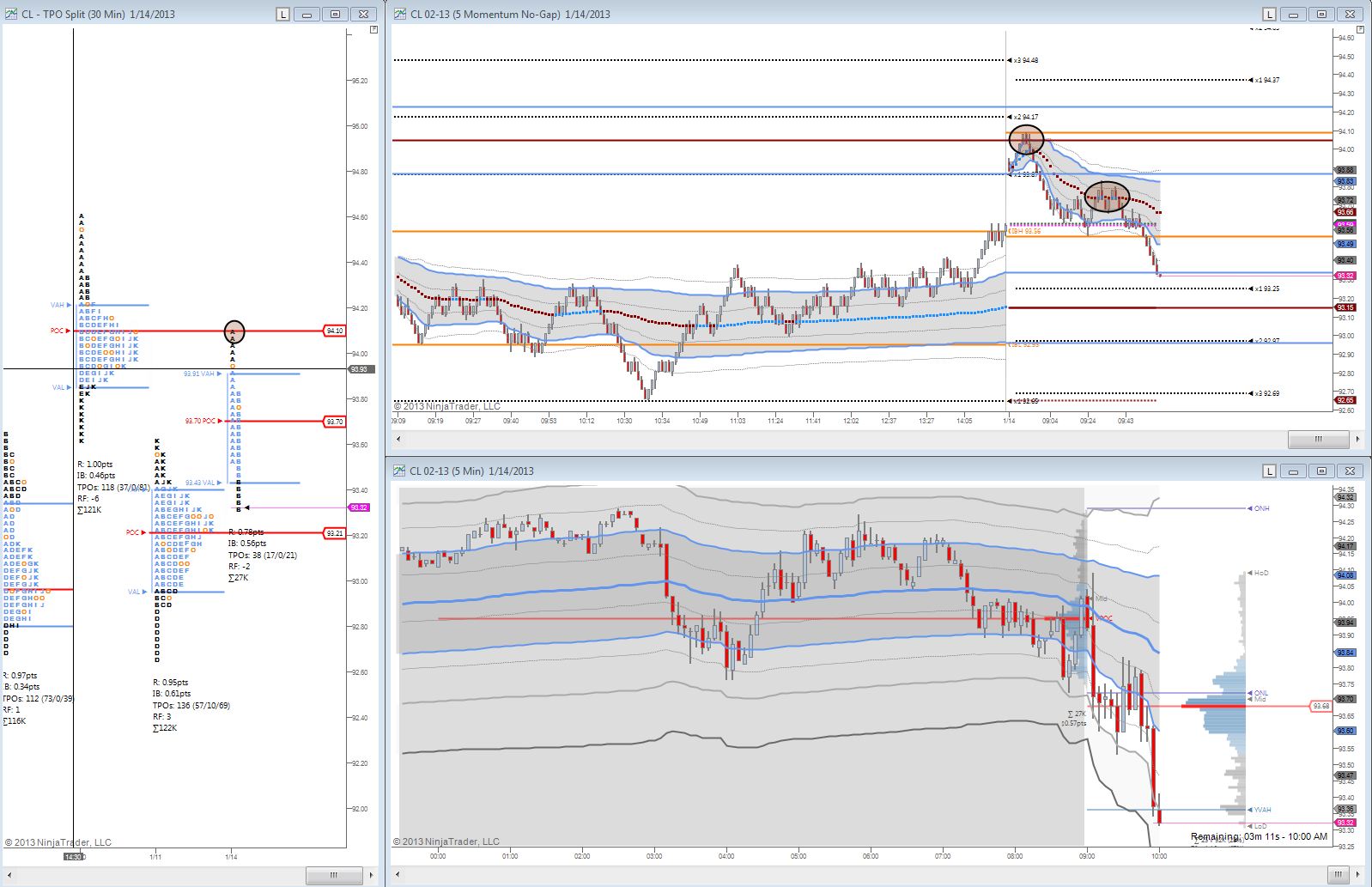Click the horizontal scrollbar thumb of Momentum chart
1372x887 pixels.
(x=1318, y=439)
